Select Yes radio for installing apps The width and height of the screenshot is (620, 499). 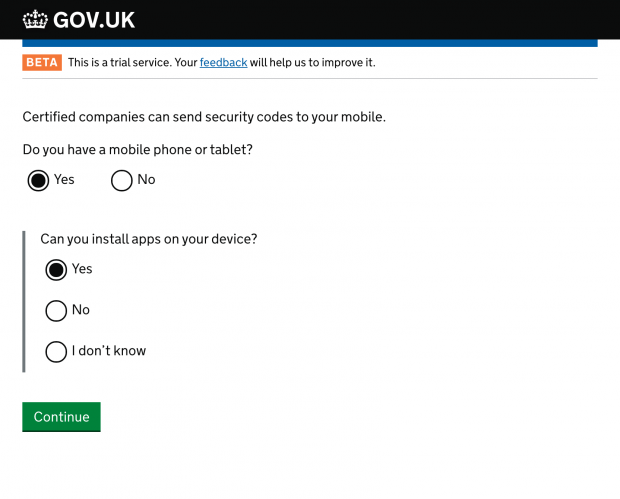point(56,270)
